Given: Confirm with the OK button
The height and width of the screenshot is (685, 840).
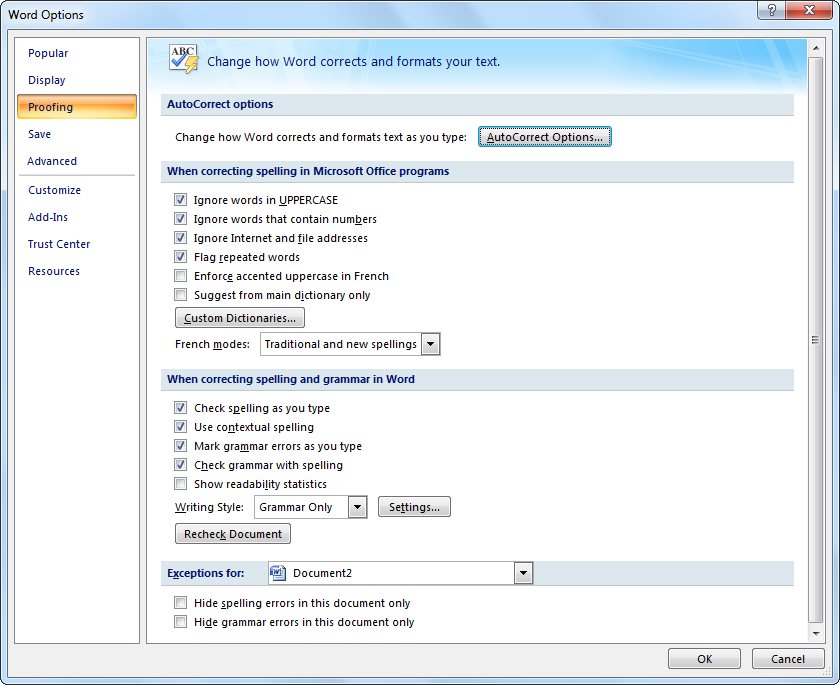Looking at the screenshot, I should pos(704,659).
